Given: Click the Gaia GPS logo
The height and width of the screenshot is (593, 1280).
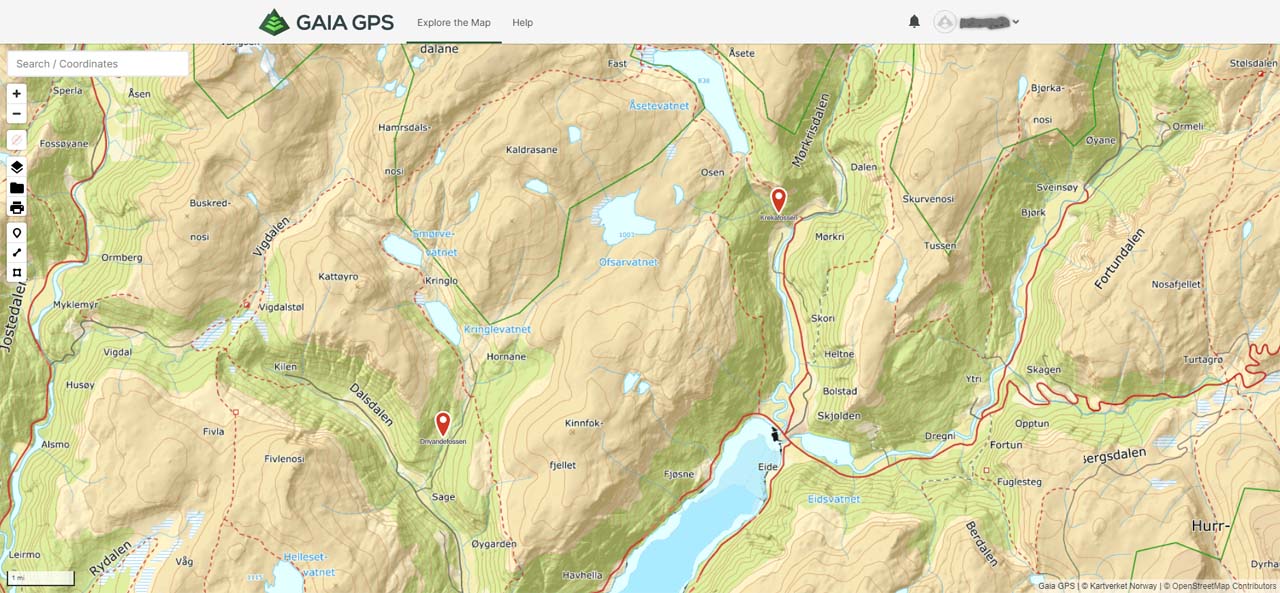Looking at the screenshot, I should tap(326, 22).
